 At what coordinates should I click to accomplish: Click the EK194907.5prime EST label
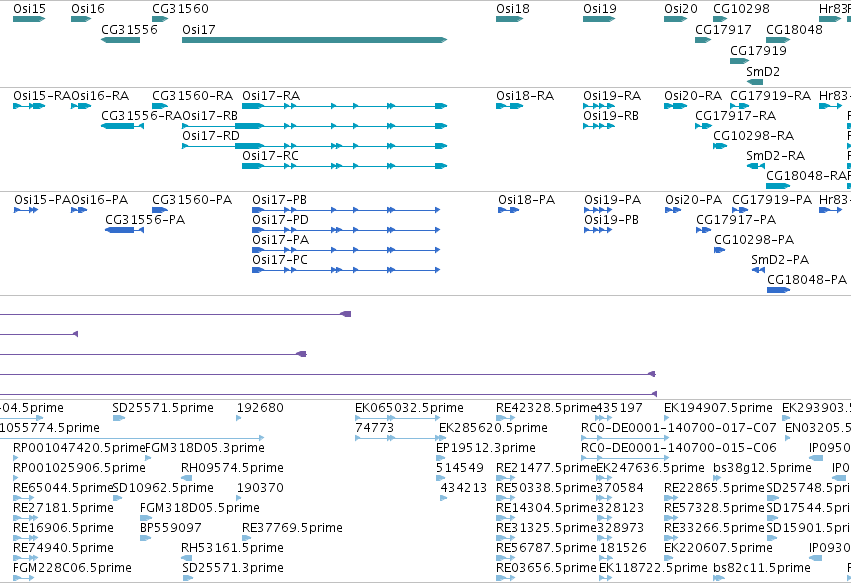pyautogui.click(x=718, y=408)
